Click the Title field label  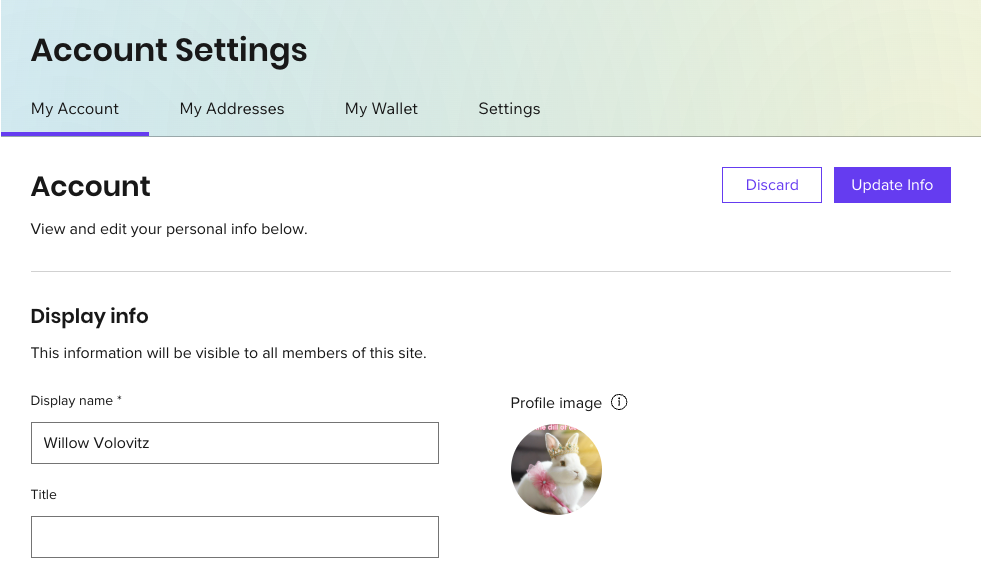(x=43, y=494)
